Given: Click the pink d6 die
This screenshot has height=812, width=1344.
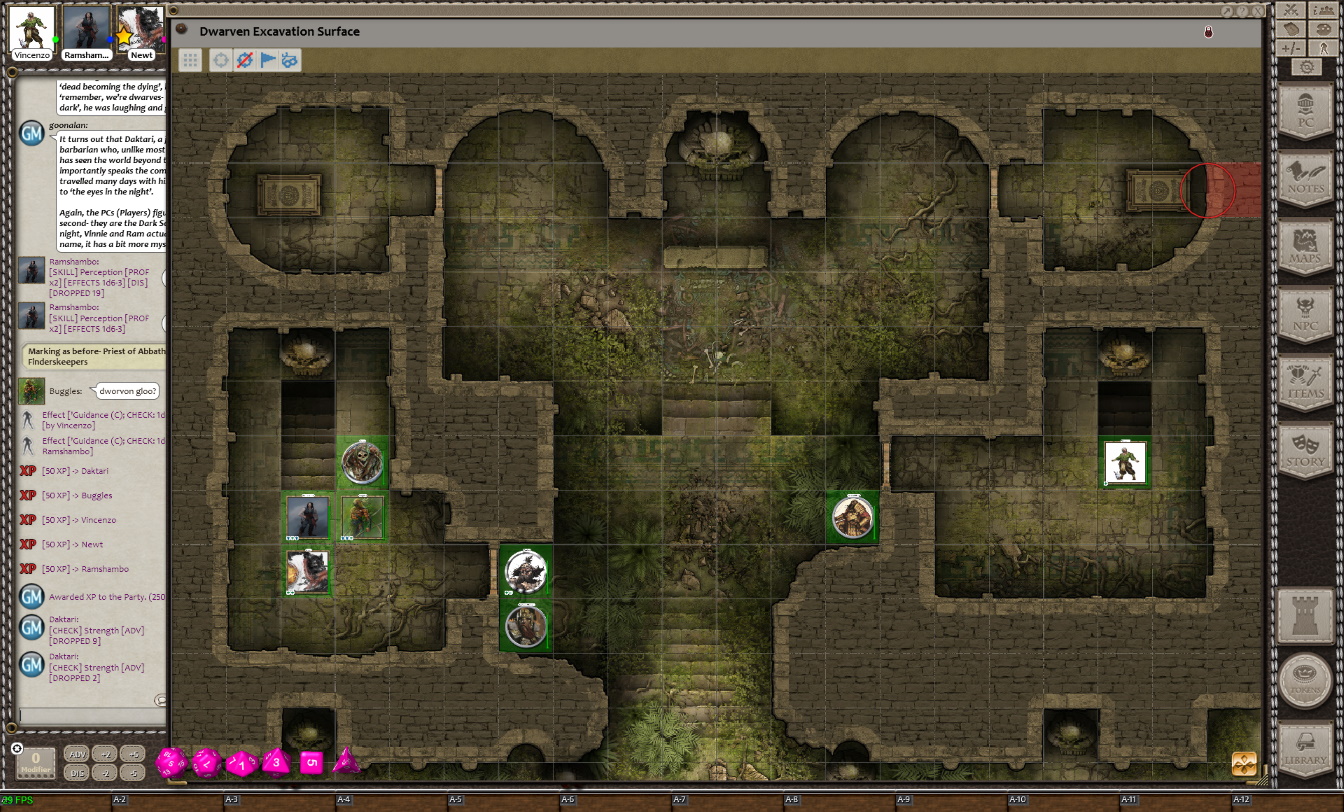Looking at the screenshot, I should (x=311, y=763).
